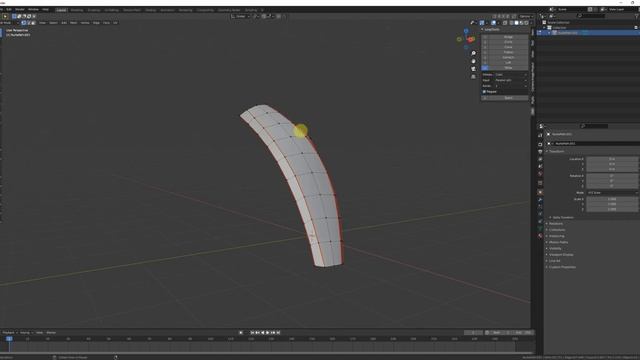This screenshot has width=640, height=360.
Task: Open the Render menu
Action: pos(20,9)
